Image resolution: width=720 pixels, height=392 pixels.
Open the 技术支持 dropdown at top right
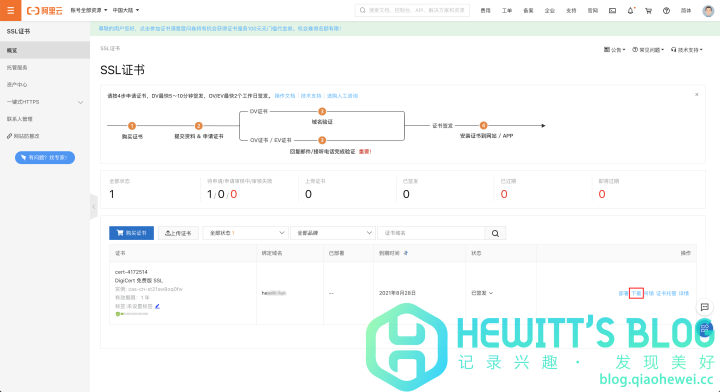(686, 50)
